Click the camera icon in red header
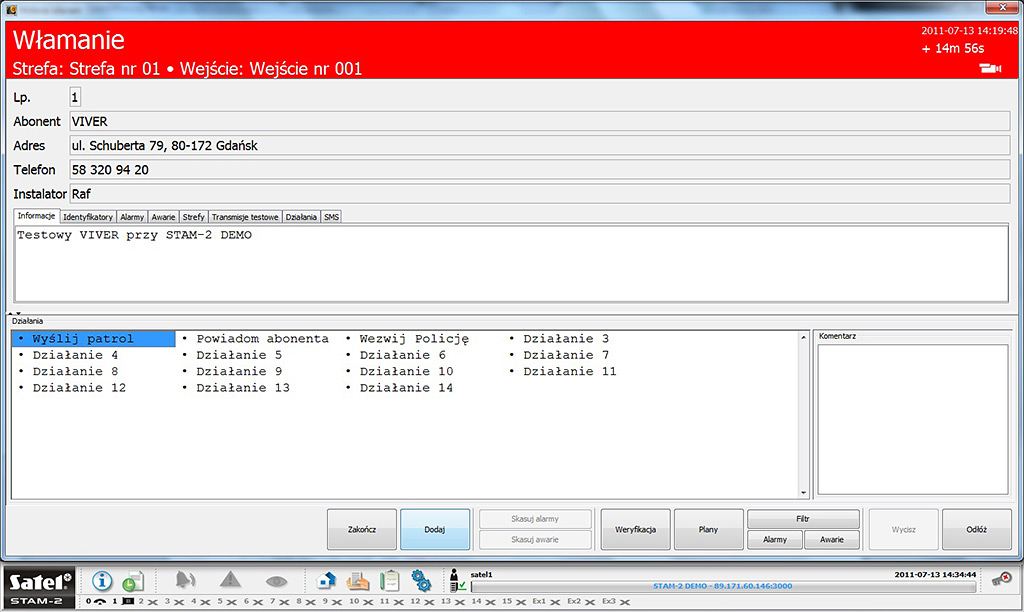1024x612 pixels. pos(990,68)
